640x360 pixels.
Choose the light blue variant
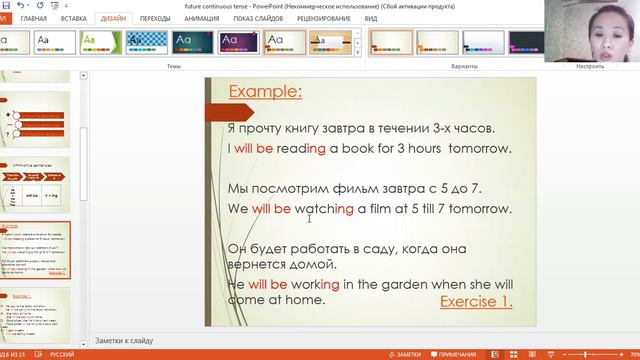click(x=483, y=42)
